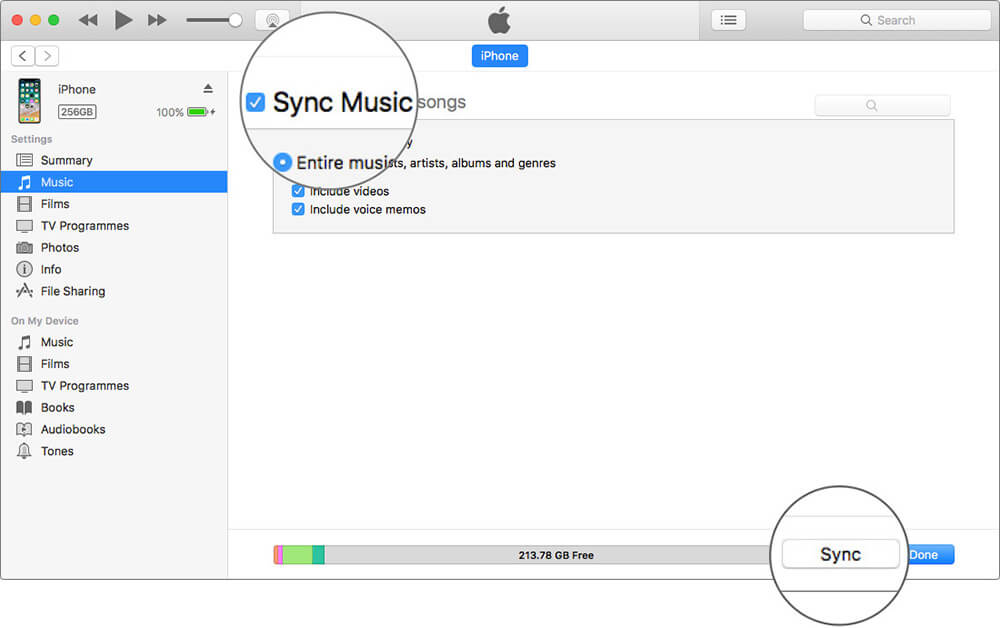1000x628 pixels.
Task: Go back with the left chevron
Action: tap(22, 56)
